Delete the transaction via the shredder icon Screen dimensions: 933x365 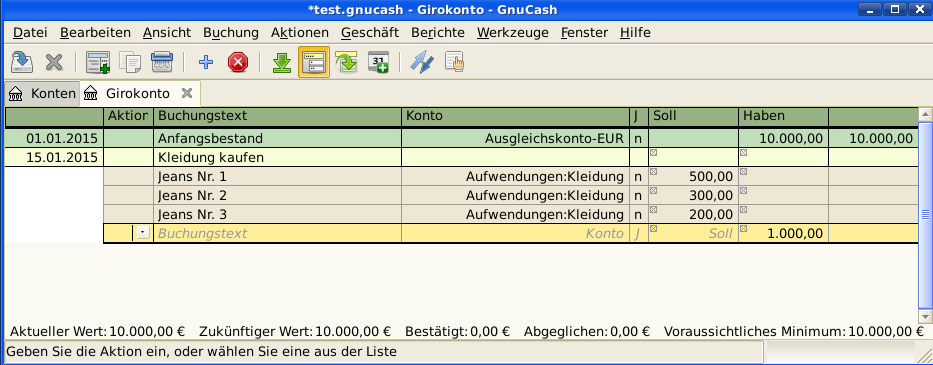click(162, 62)
